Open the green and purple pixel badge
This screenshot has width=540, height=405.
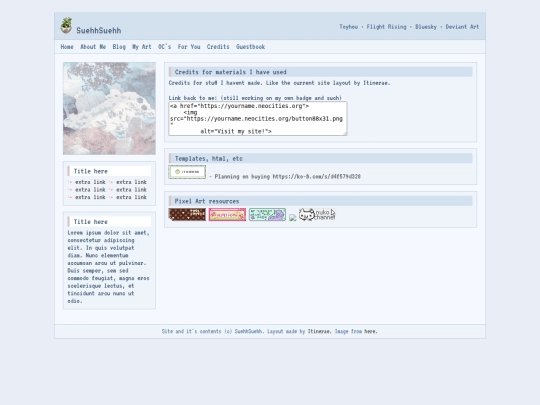(267, 214)
